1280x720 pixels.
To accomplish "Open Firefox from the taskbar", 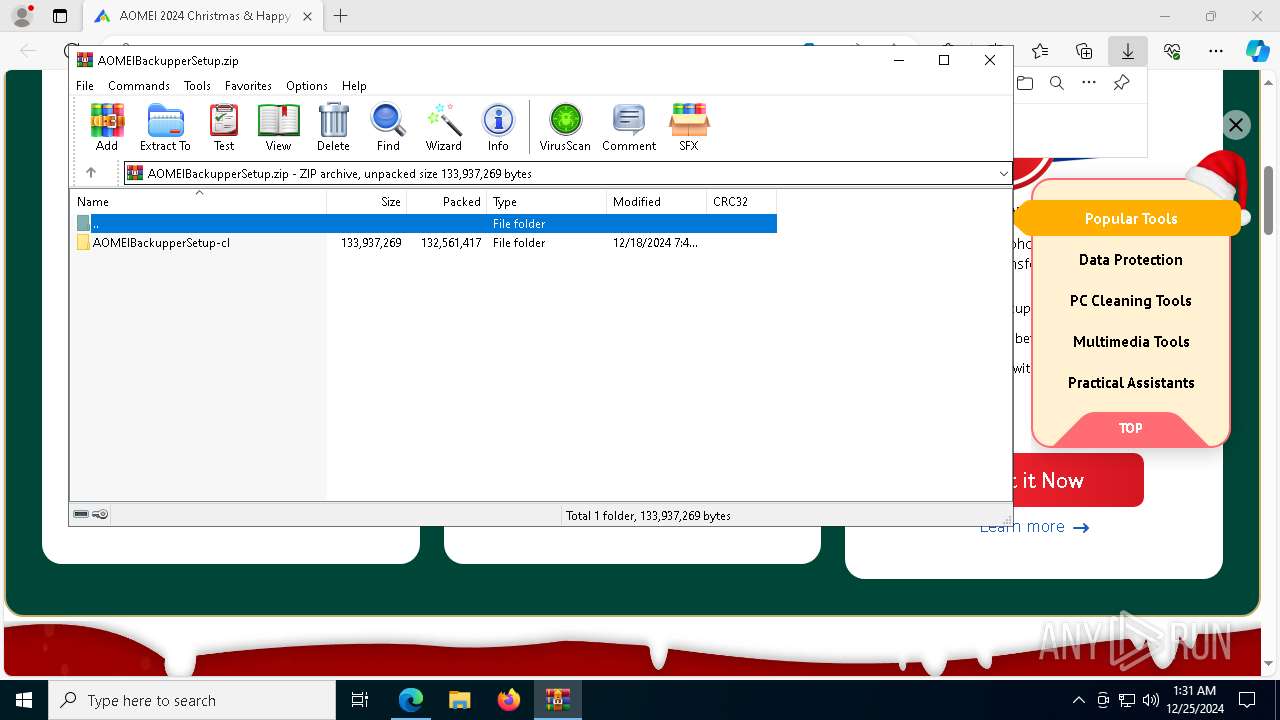I will pyautogui.click(x=509, y=700).
